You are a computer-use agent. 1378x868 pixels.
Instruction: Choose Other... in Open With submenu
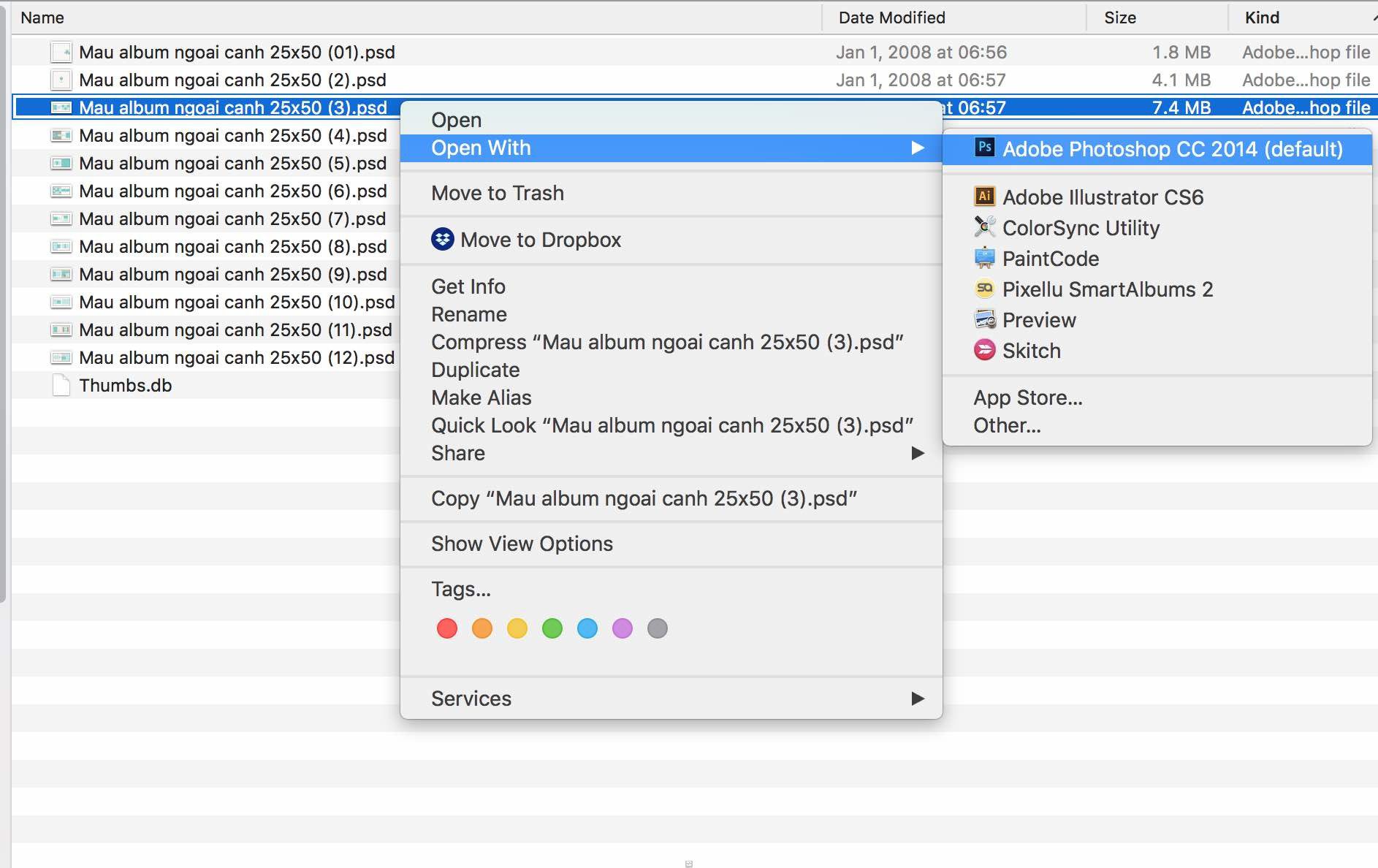click(x=1157, y=425)
